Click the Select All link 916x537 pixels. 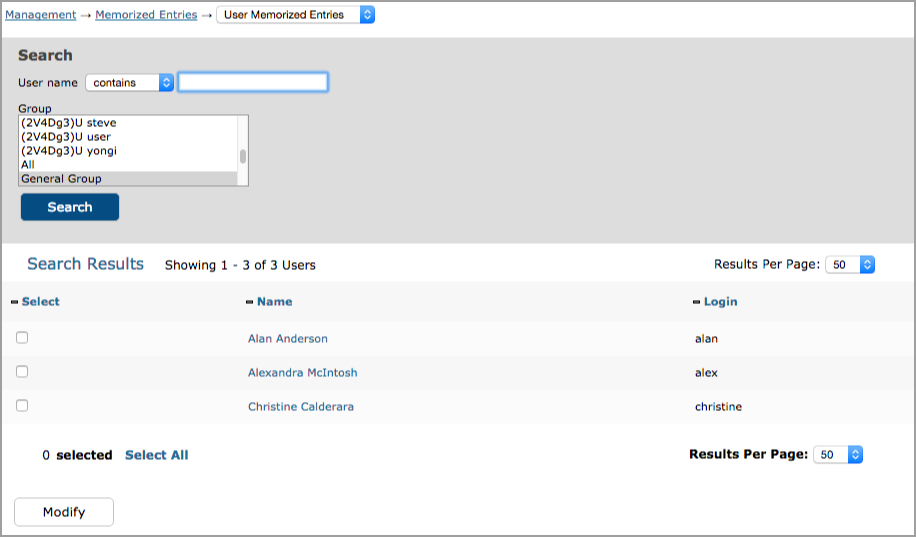point(157,455)
